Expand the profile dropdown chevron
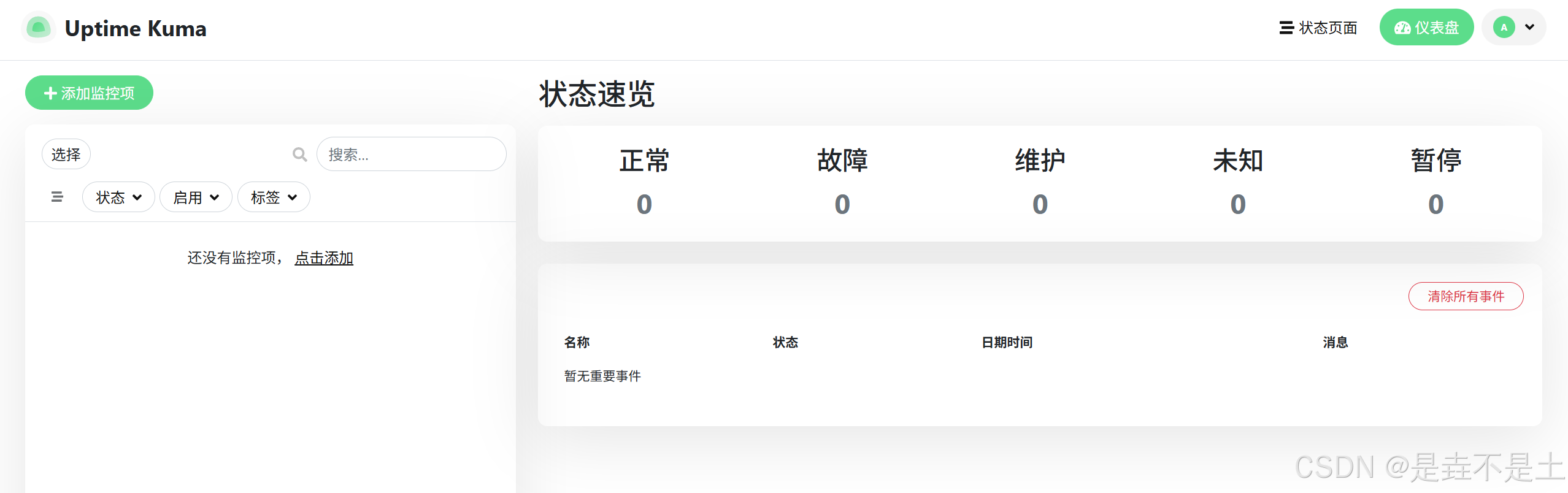Screen dimensions: 1568x493 click(x=1530, y=27)
